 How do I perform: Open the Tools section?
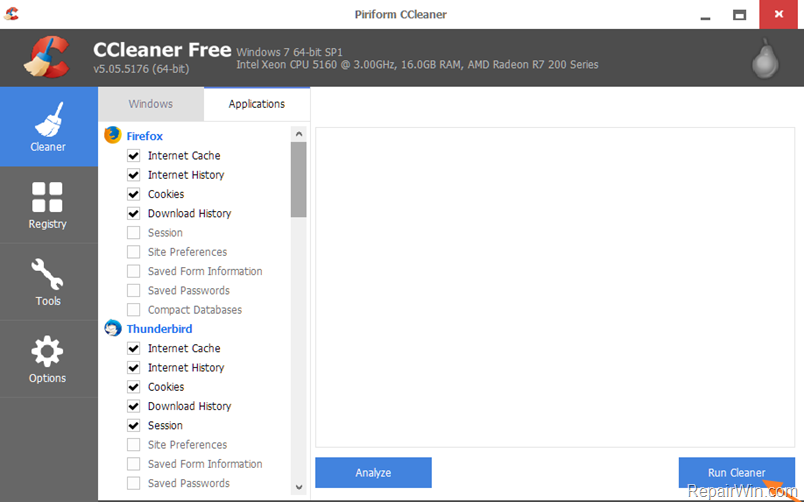pos(48,282)
